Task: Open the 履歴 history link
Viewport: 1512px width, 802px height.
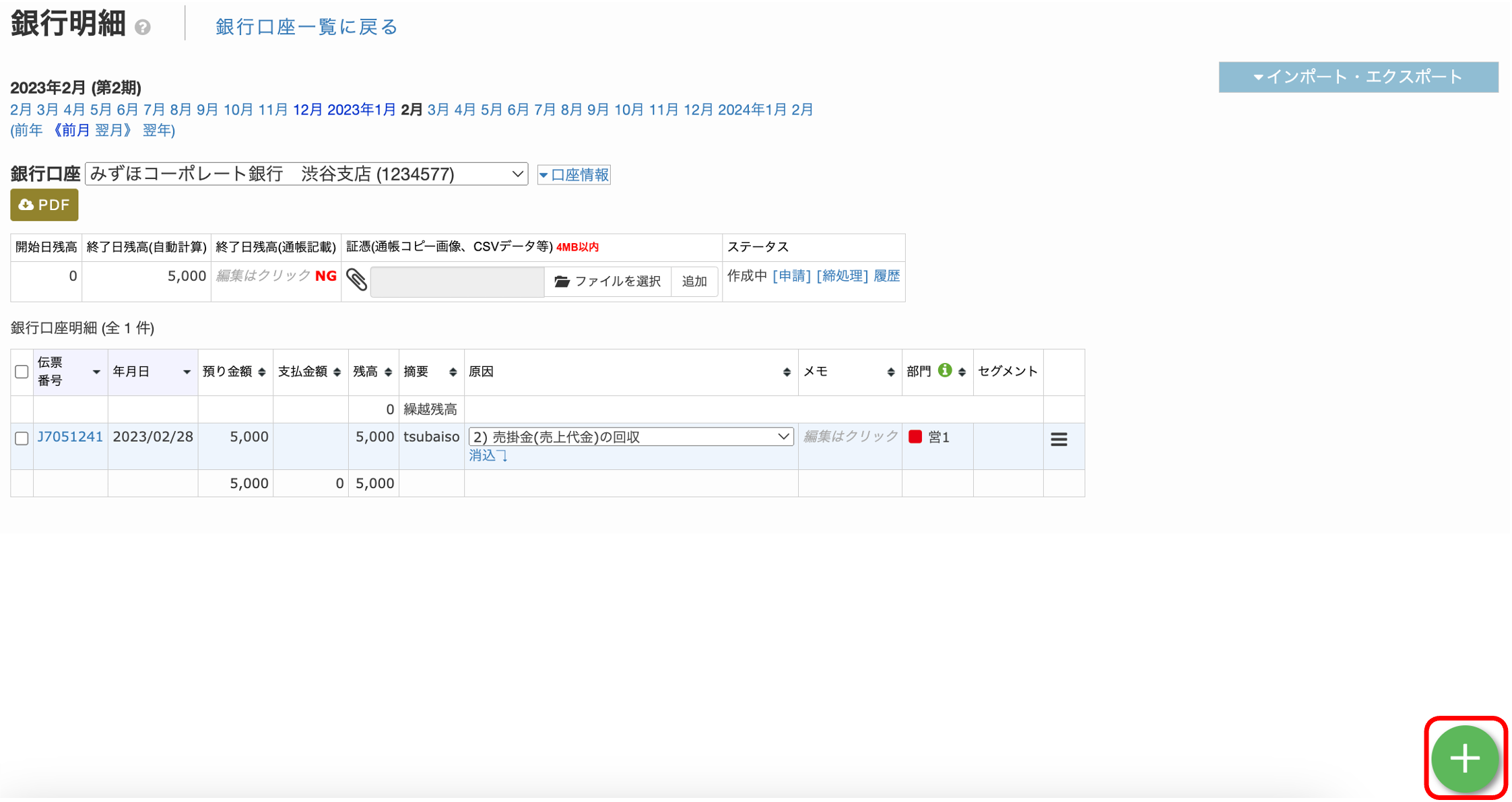Action: click(886, 276)
